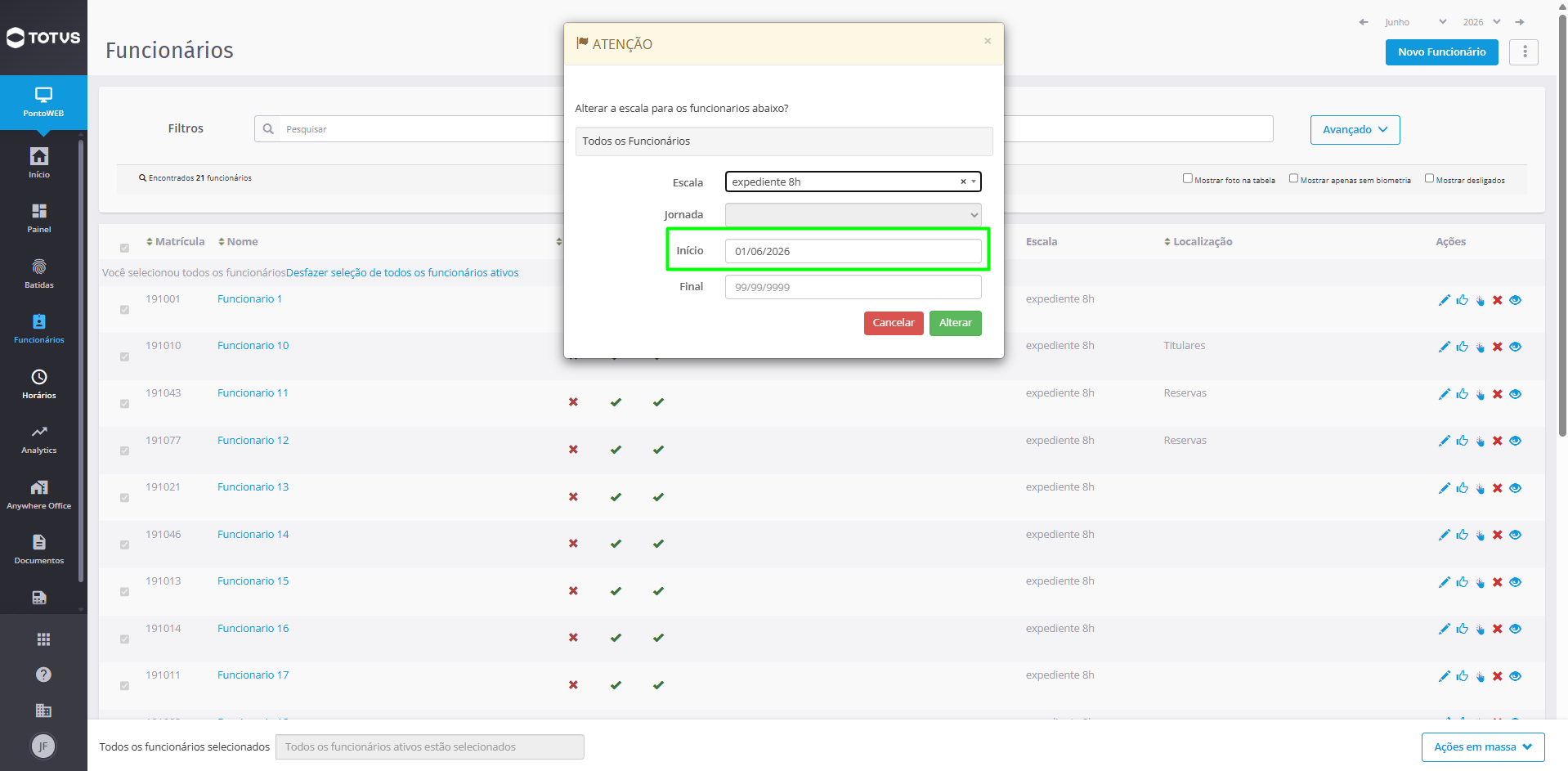1568x771 pixels.
Task: Click Todos os Funcionários field in dialog
Action: pyautogui.click(x=783, y=141)
